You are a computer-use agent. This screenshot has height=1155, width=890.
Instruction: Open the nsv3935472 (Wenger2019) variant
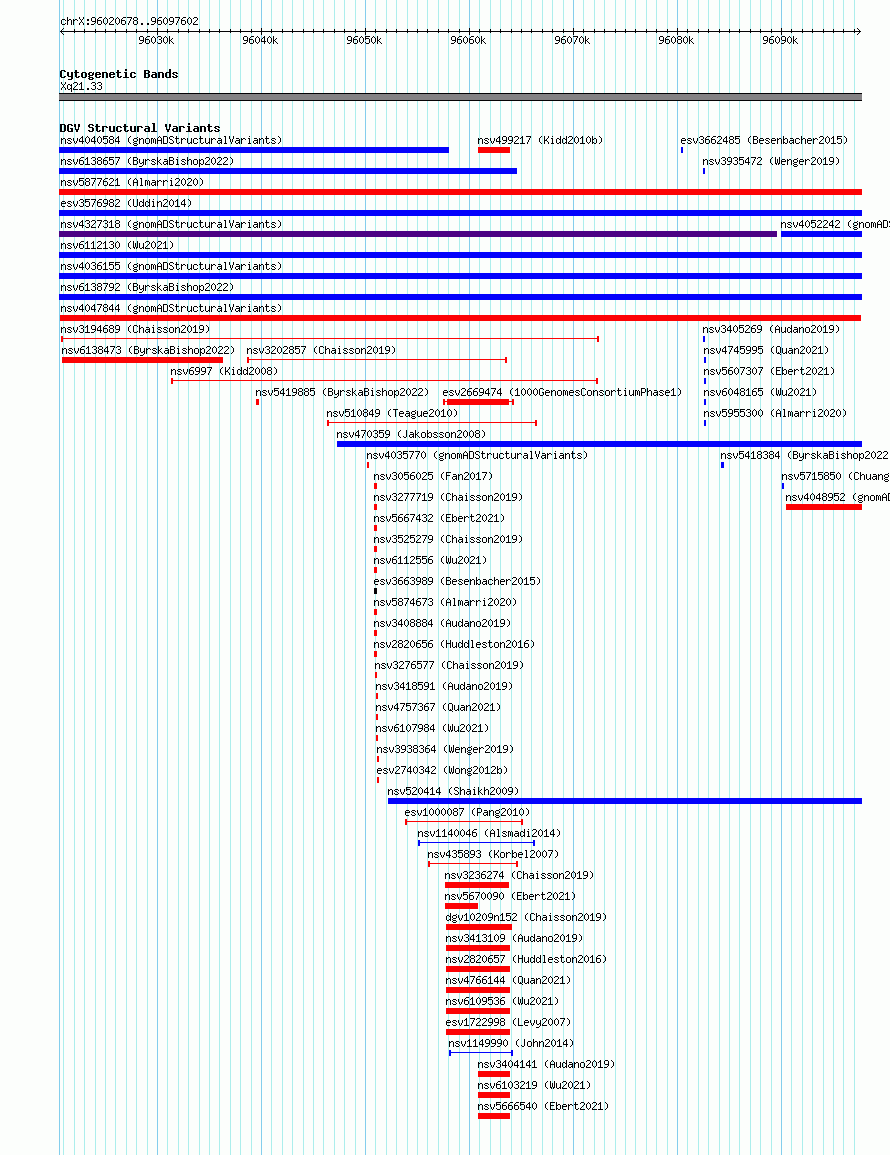click(x=771, y=161)
